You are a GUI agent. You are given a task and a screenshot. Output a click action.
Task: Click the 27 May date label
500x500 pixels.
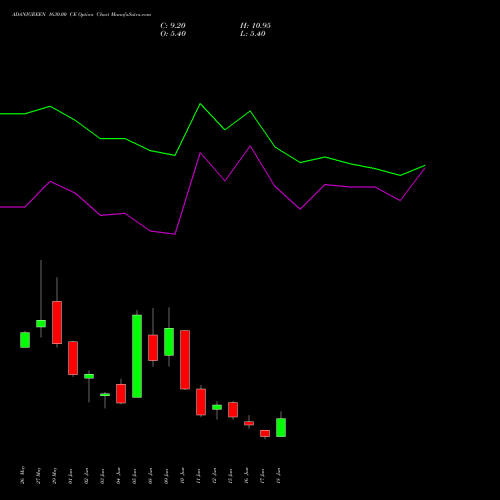pyautogui.click(x=39, y=475)
